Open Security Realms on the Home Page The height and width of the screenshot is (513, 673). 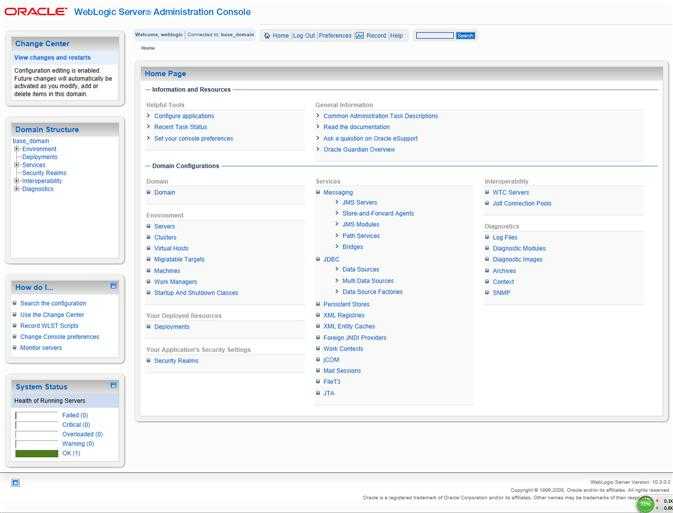pyautogui.click(x=176, y=361)
